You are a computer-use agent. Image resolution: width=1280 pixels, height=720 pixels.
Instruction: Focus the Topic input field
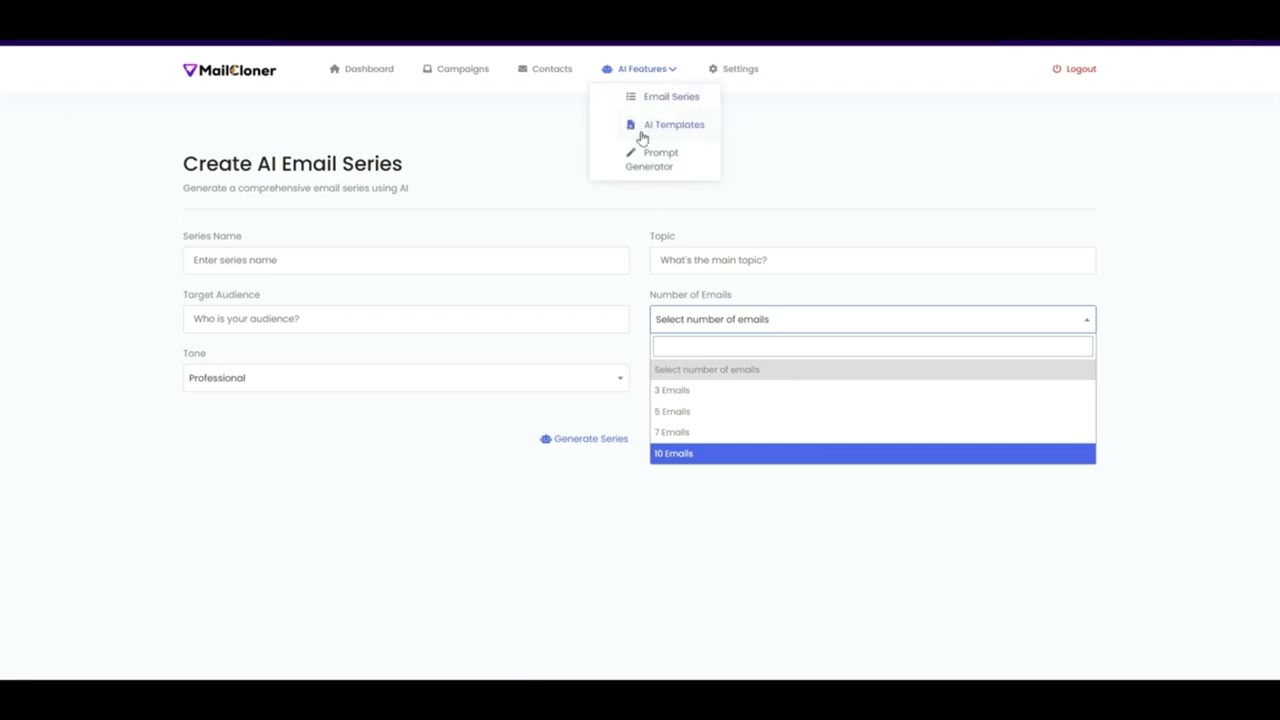point(873,260)
